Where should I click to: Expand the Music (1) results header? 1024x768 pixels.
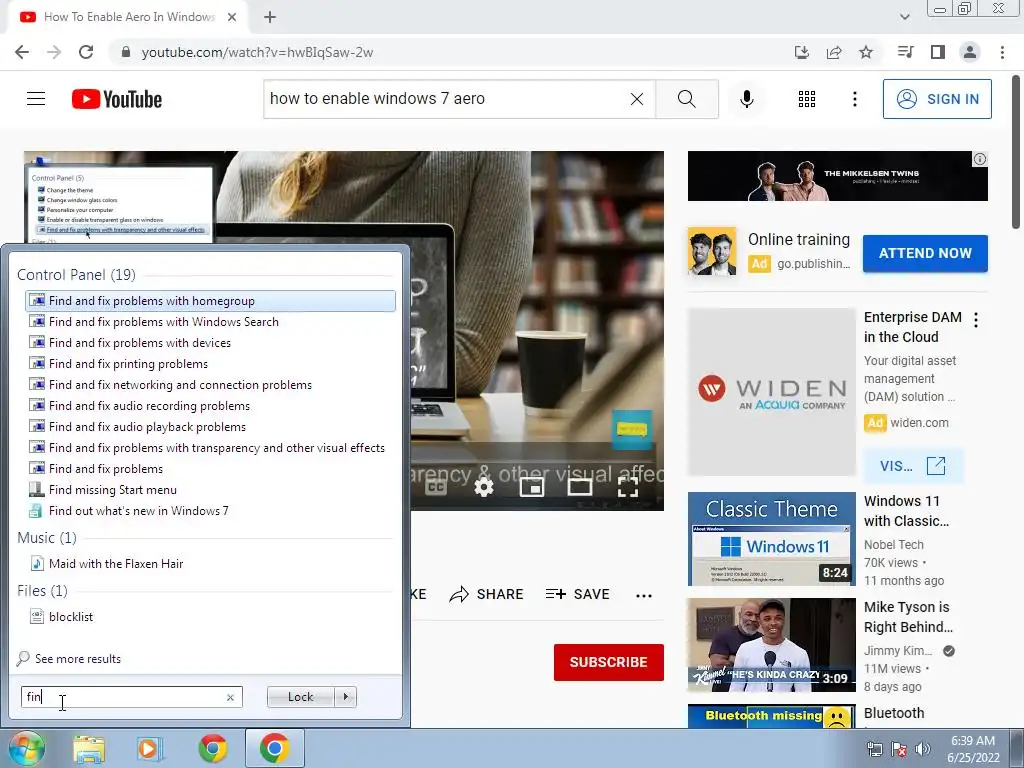click(x=46, y=538)
